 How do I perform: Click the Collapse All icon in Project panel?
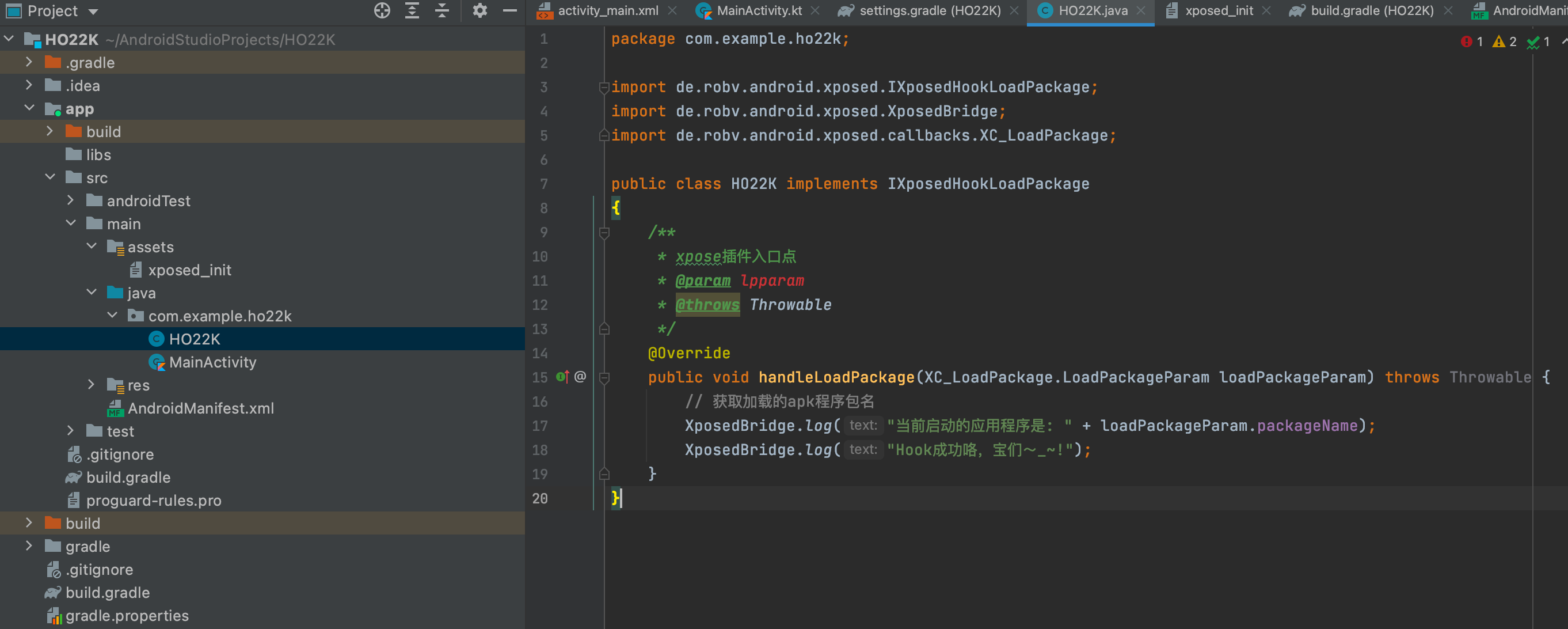(x=443, y=10)
